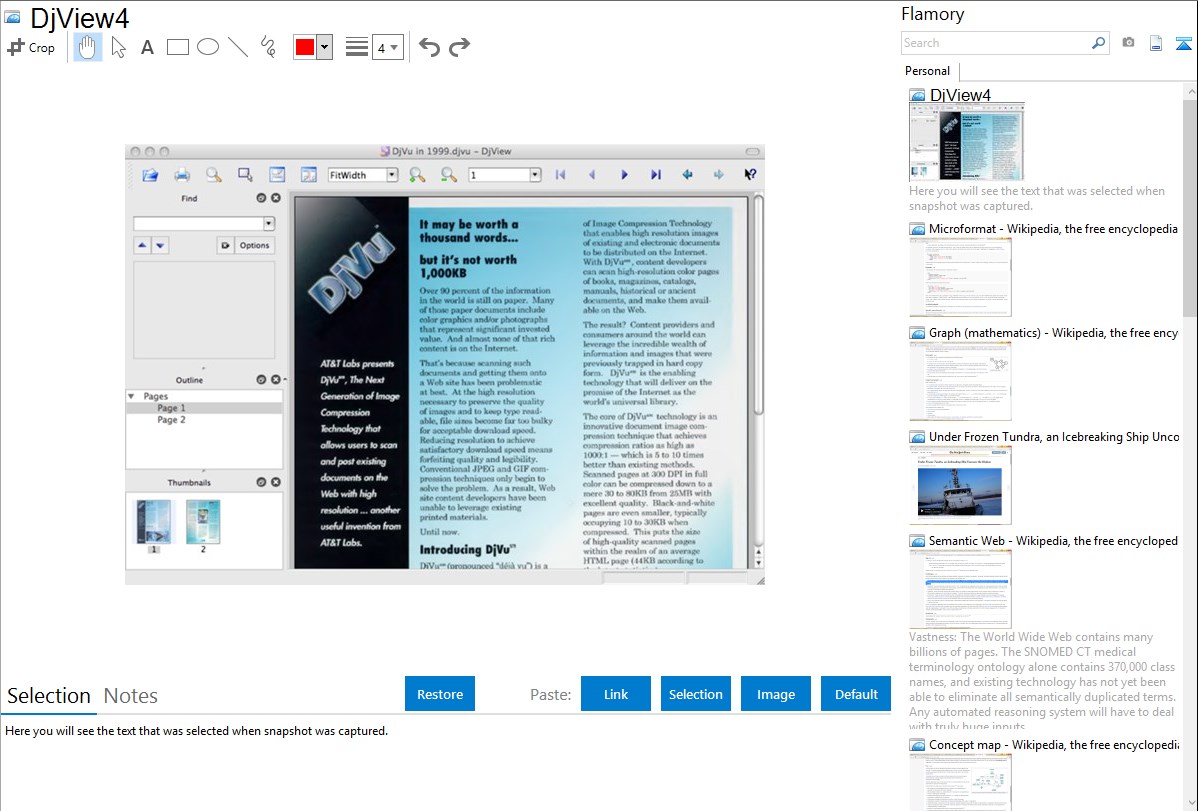The height and width of the screenshot is (811, 1198).
Task: Open the Under Frozen Tundra snapshot thumbnail
Action: (960, 485)
